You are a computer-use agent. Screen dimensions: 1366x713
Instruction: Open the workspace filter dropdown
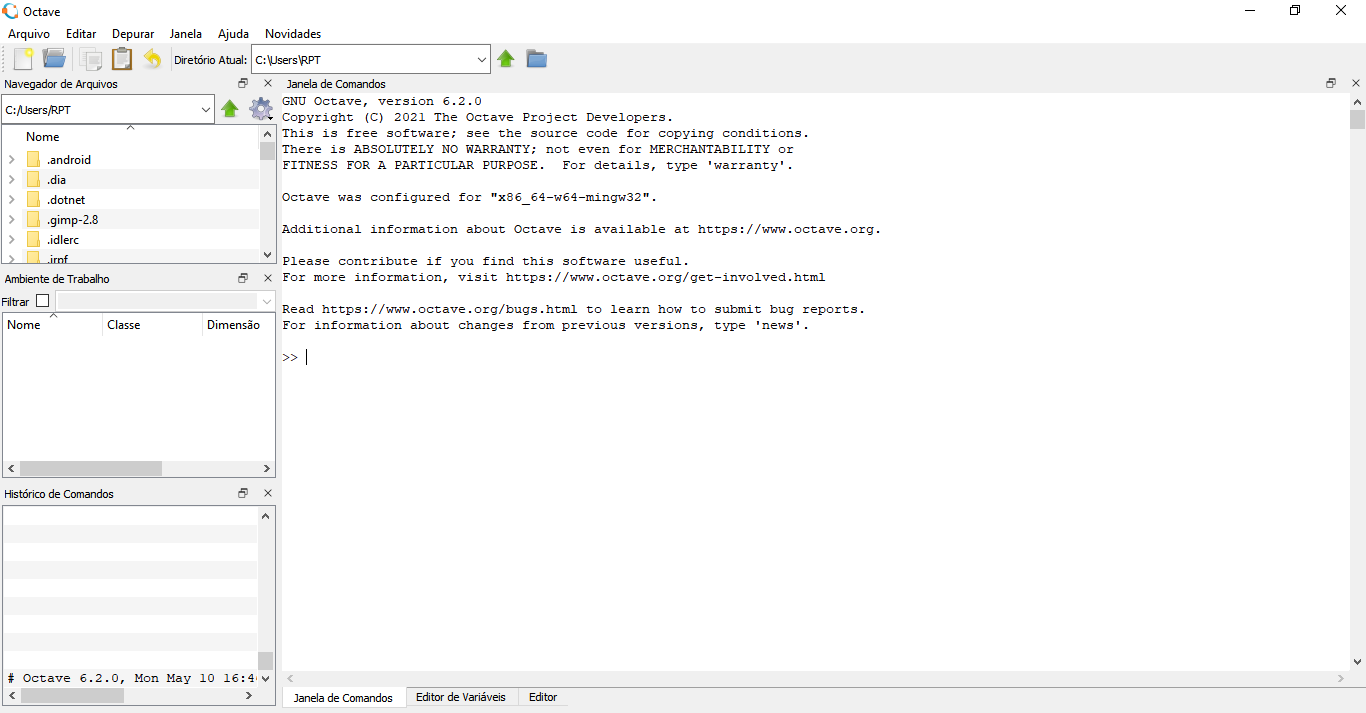coord(267,301)
